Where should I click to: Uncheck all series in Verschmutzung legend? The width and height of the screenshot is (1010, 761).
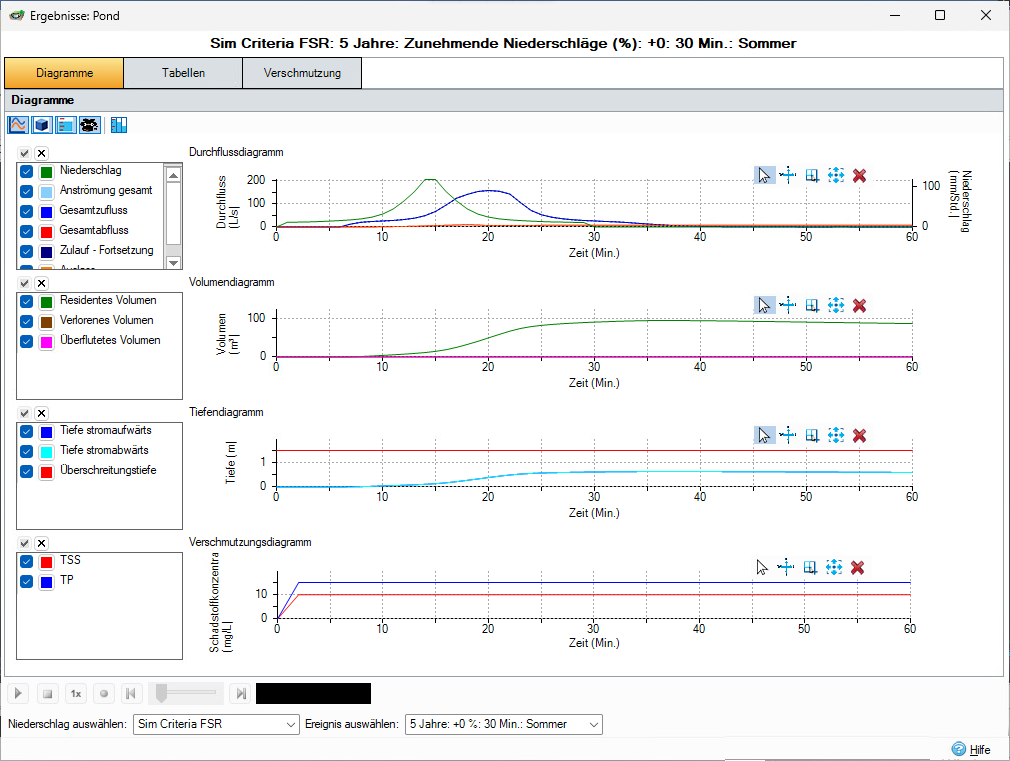[x=41, y=544]
